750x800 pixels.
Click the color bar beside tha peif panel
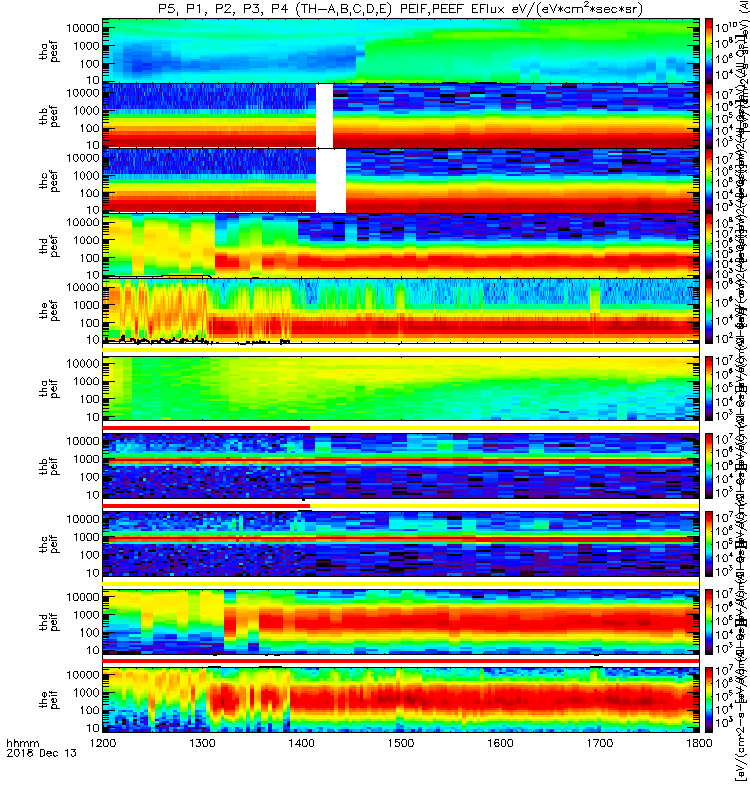click(709, 388)
